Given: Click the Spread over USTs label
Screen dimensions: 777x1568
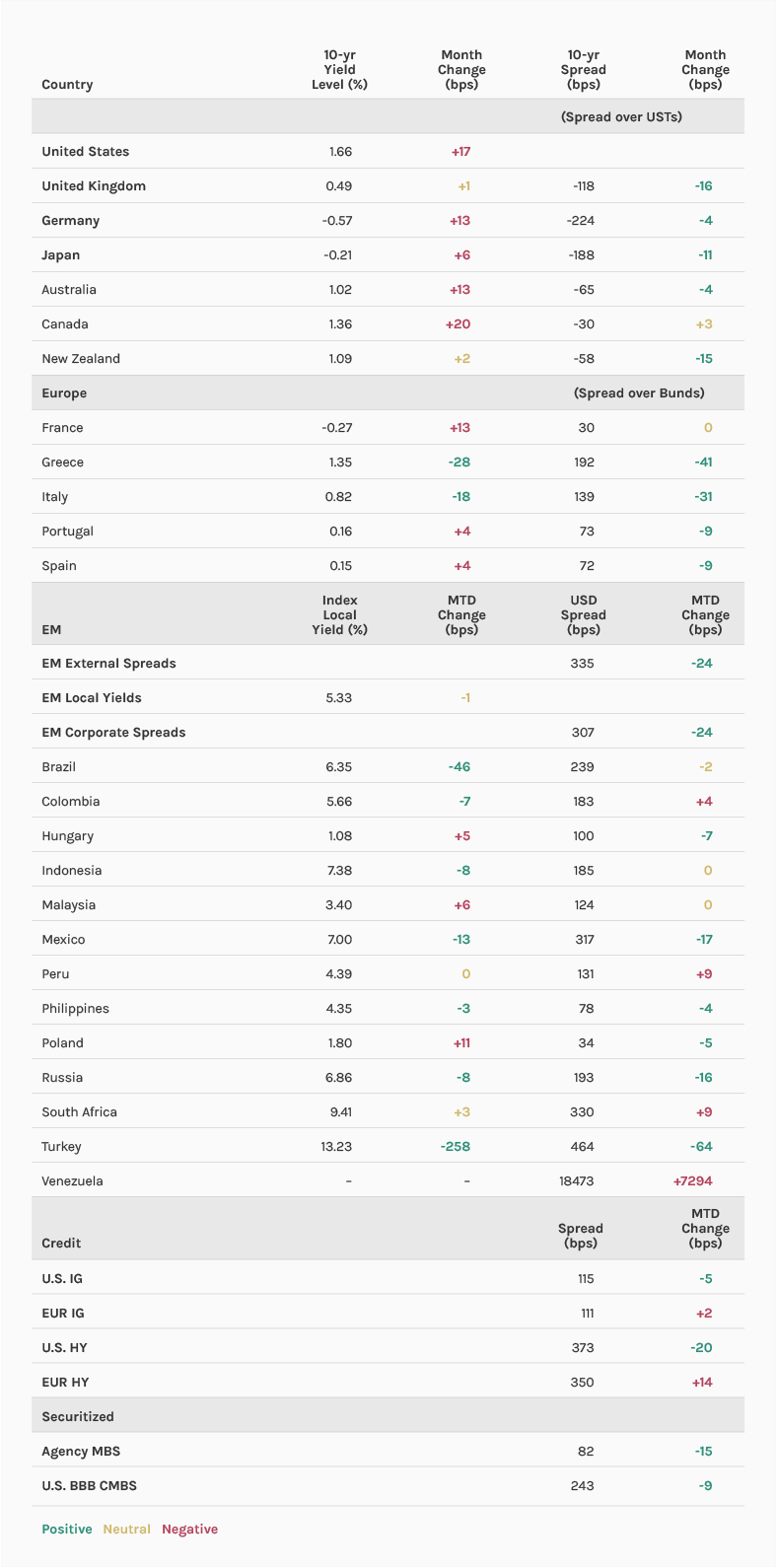Looking at the screenshot, I should pyautogui.click(x=621, y=117).
